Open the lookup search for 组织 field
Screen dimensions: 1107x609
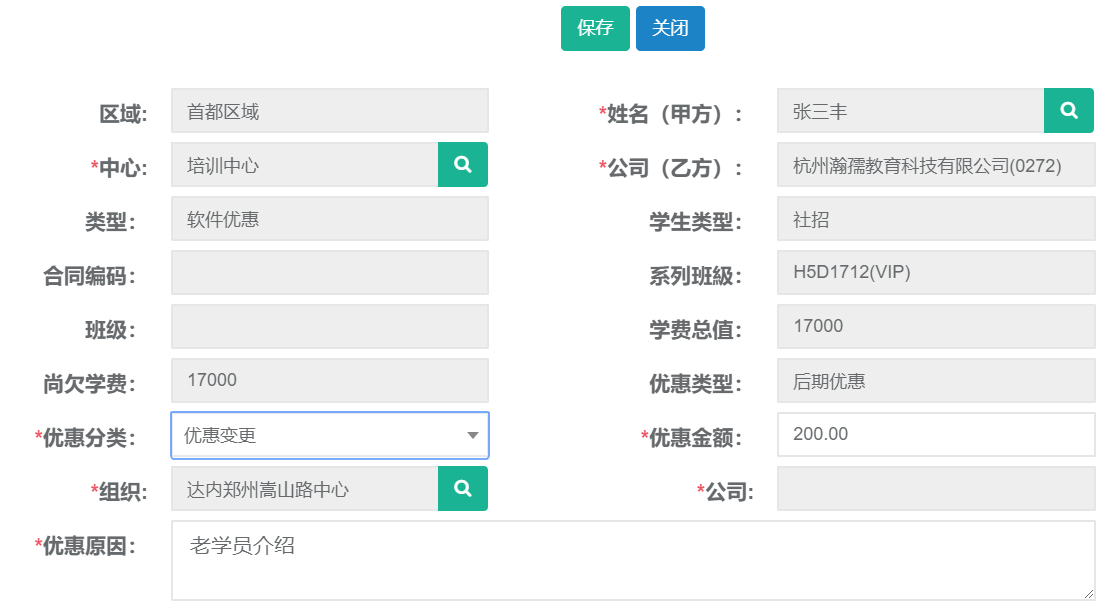[462, 489]
